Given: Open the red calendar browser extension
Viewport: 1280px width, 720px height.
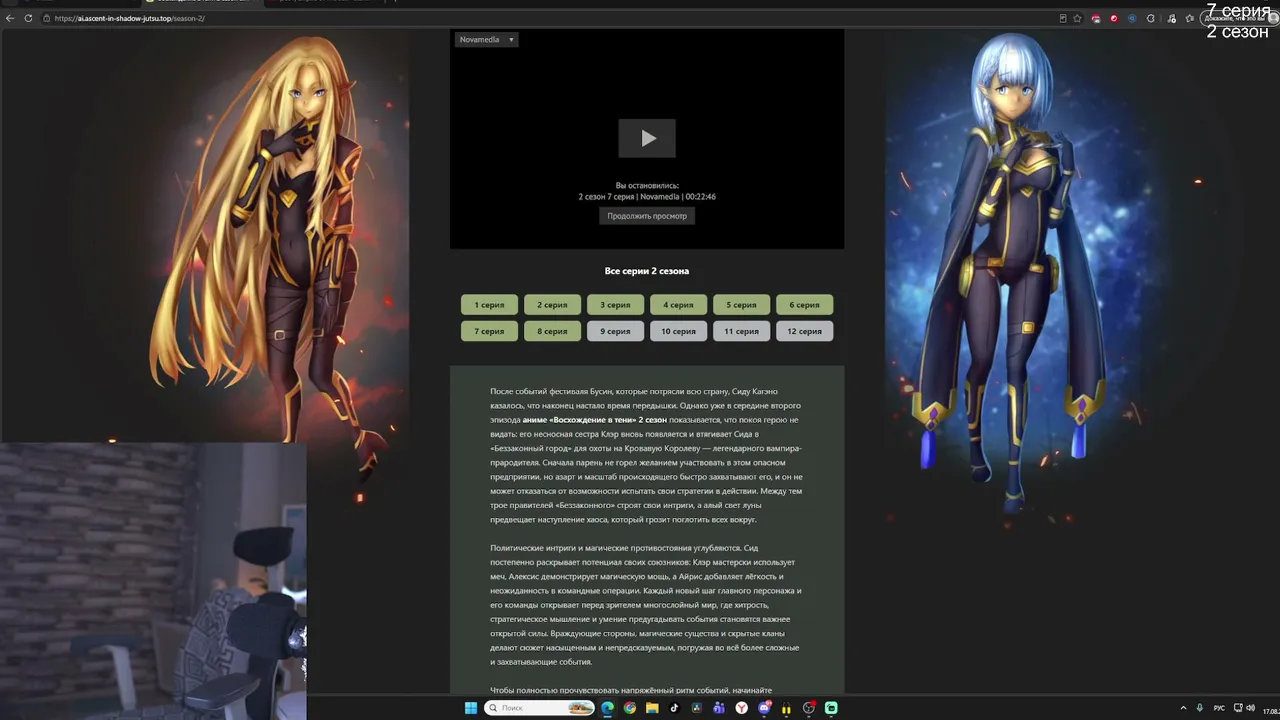Looking at the screenshot, I should [1096, 18].
